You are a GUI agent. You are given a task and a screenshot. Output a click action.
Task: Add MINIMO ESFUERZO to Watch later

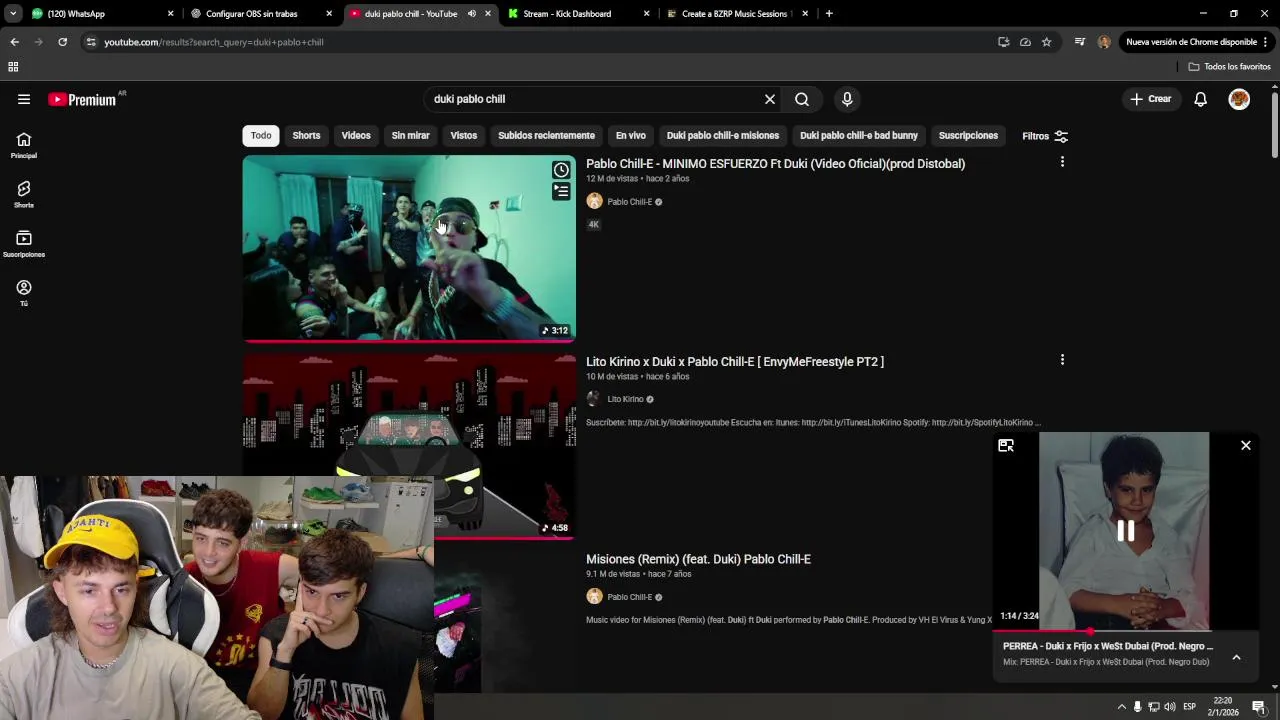tap(562, 170)
